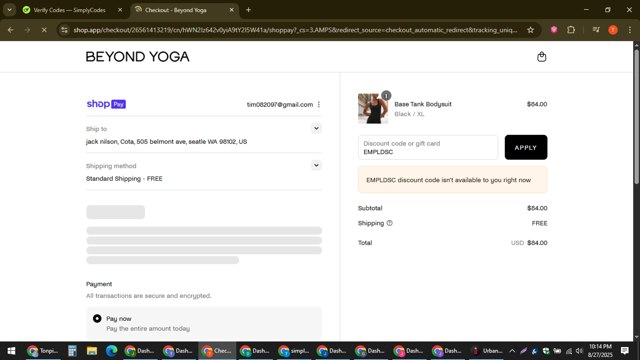Image resolution: width=640 pixels, height=360 pixels.
Task: Open the shopping bag cart icon
Action: tap(541, 57)
